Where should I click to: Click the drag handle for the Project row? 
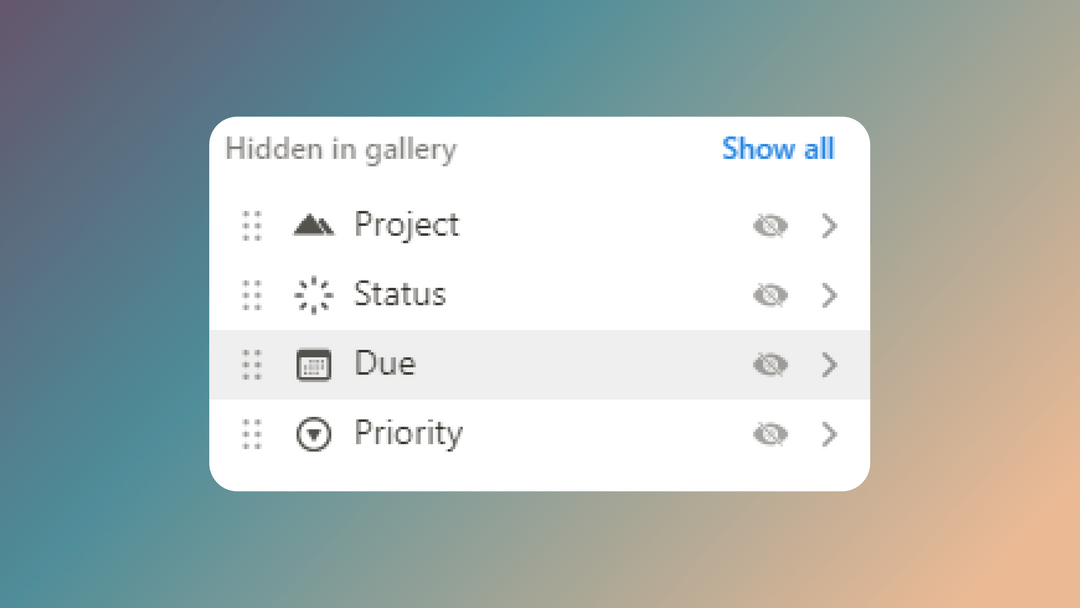tap(251, 225)
